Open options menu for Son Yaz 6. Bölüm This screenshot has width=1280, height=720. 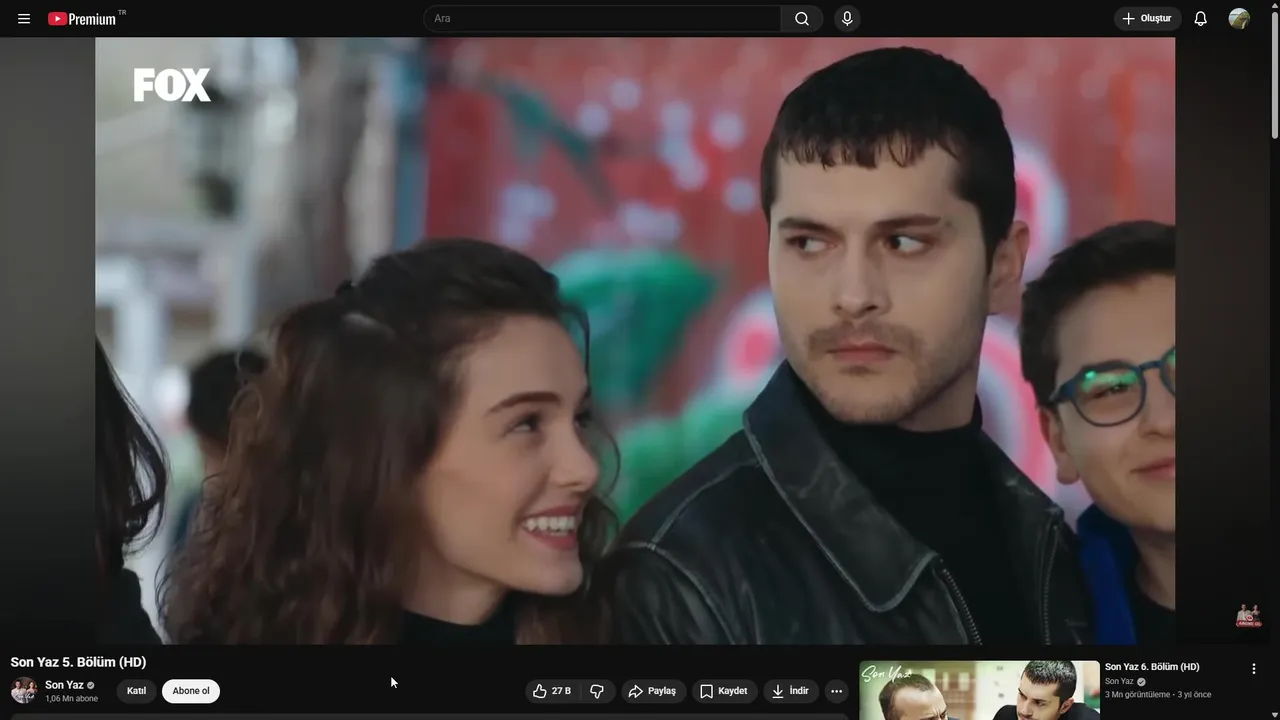click(x=1254, y=669)
